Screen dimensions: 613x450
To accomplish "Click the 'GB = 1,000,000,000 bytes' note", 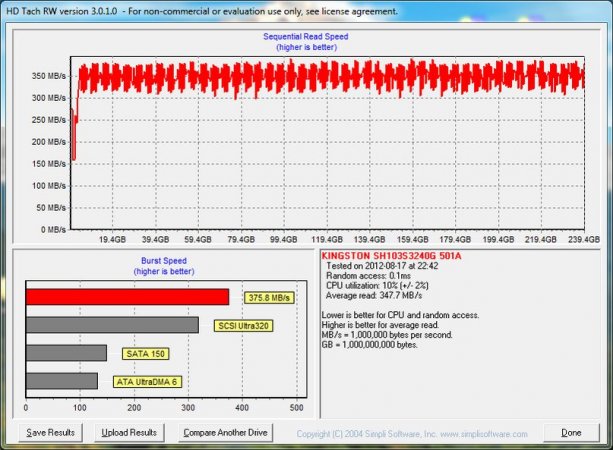I will point(369,345).
